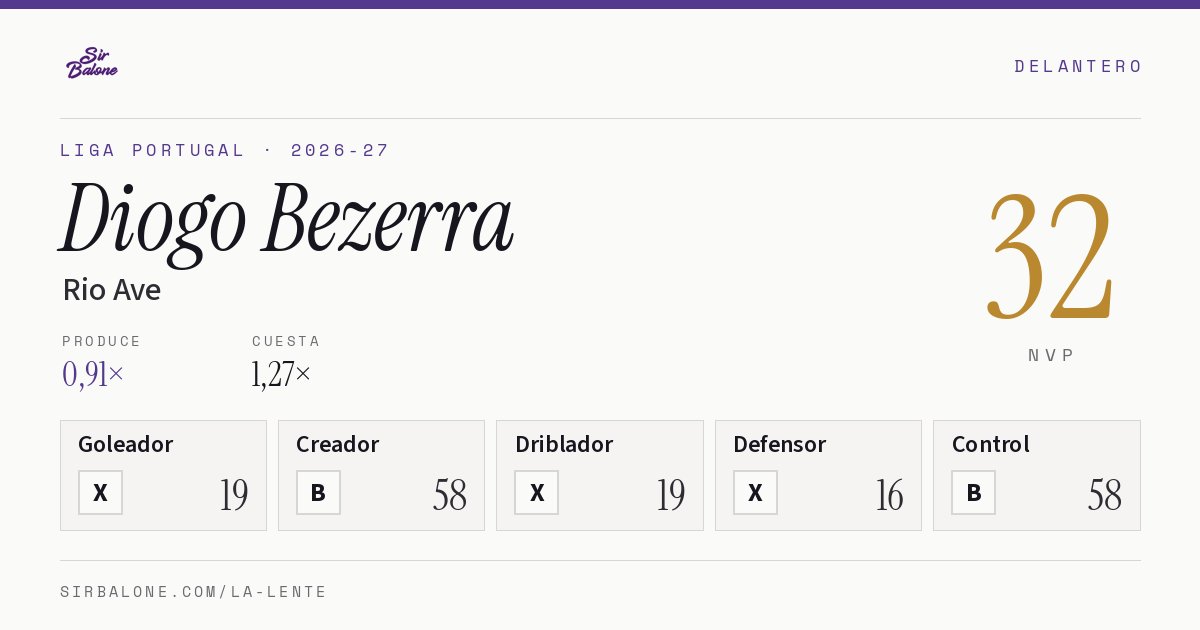The height and width of the screenshot is (630, 1200).
Task: Click the large 32 NVP score
Action: 1050,256
